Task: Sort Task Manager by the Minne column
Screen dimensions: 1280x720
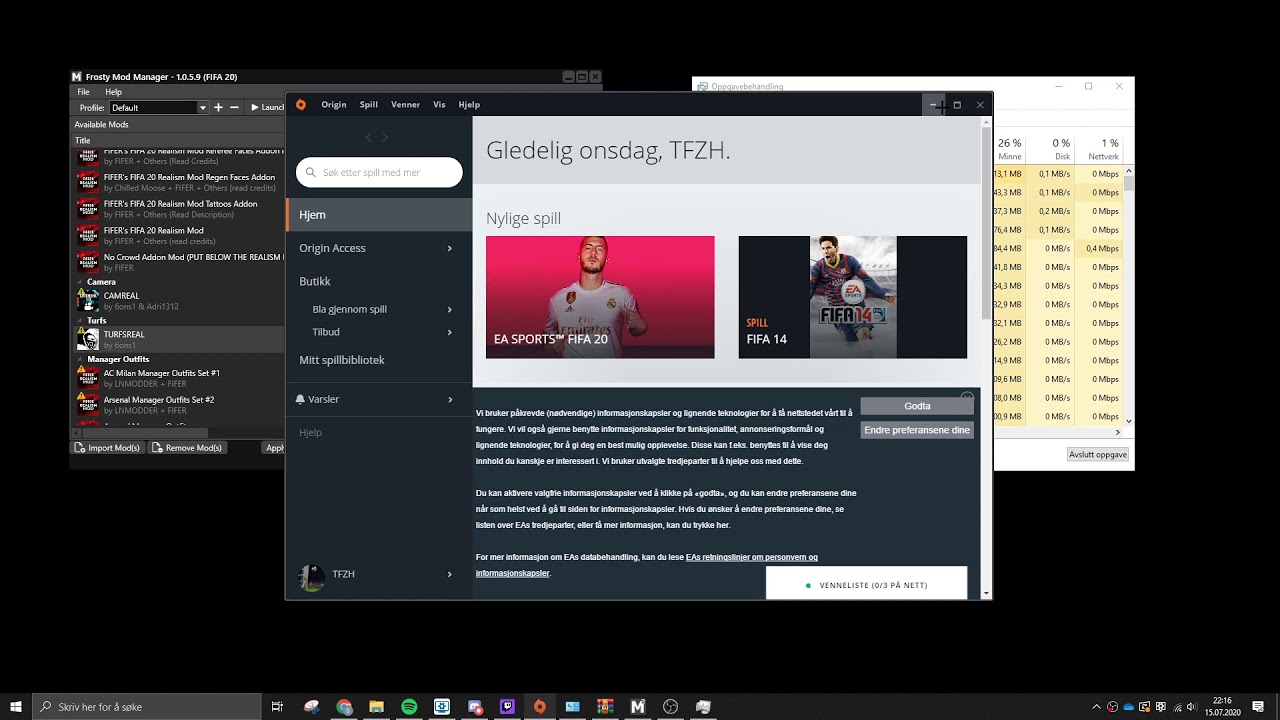Action: point(1009,150)
